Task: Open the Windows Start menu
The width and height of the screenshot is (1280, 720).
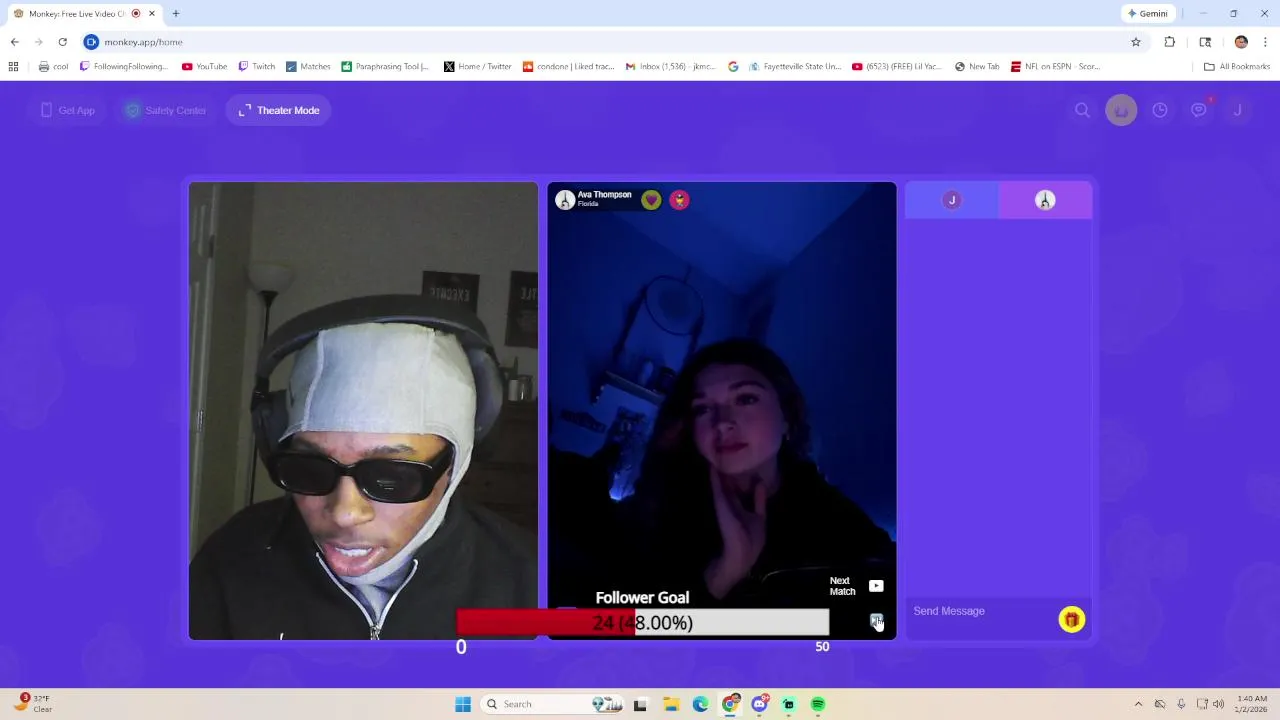Action: click(463, 704)
